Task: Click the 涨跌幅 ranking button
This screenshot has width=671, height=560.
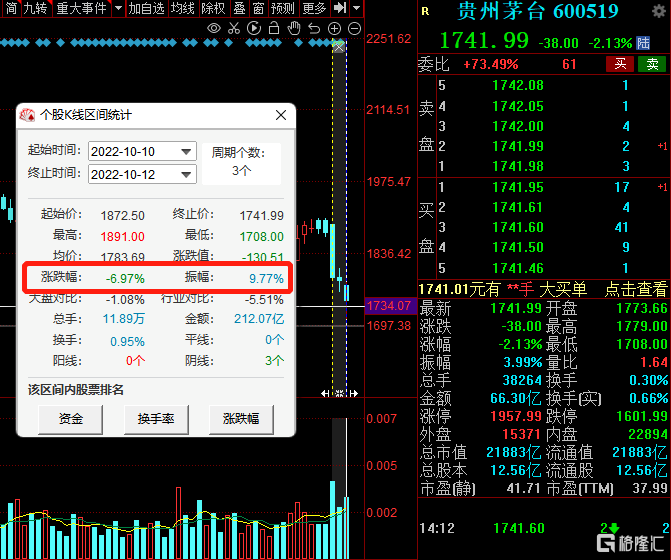Action: click(x=241, y=419)
